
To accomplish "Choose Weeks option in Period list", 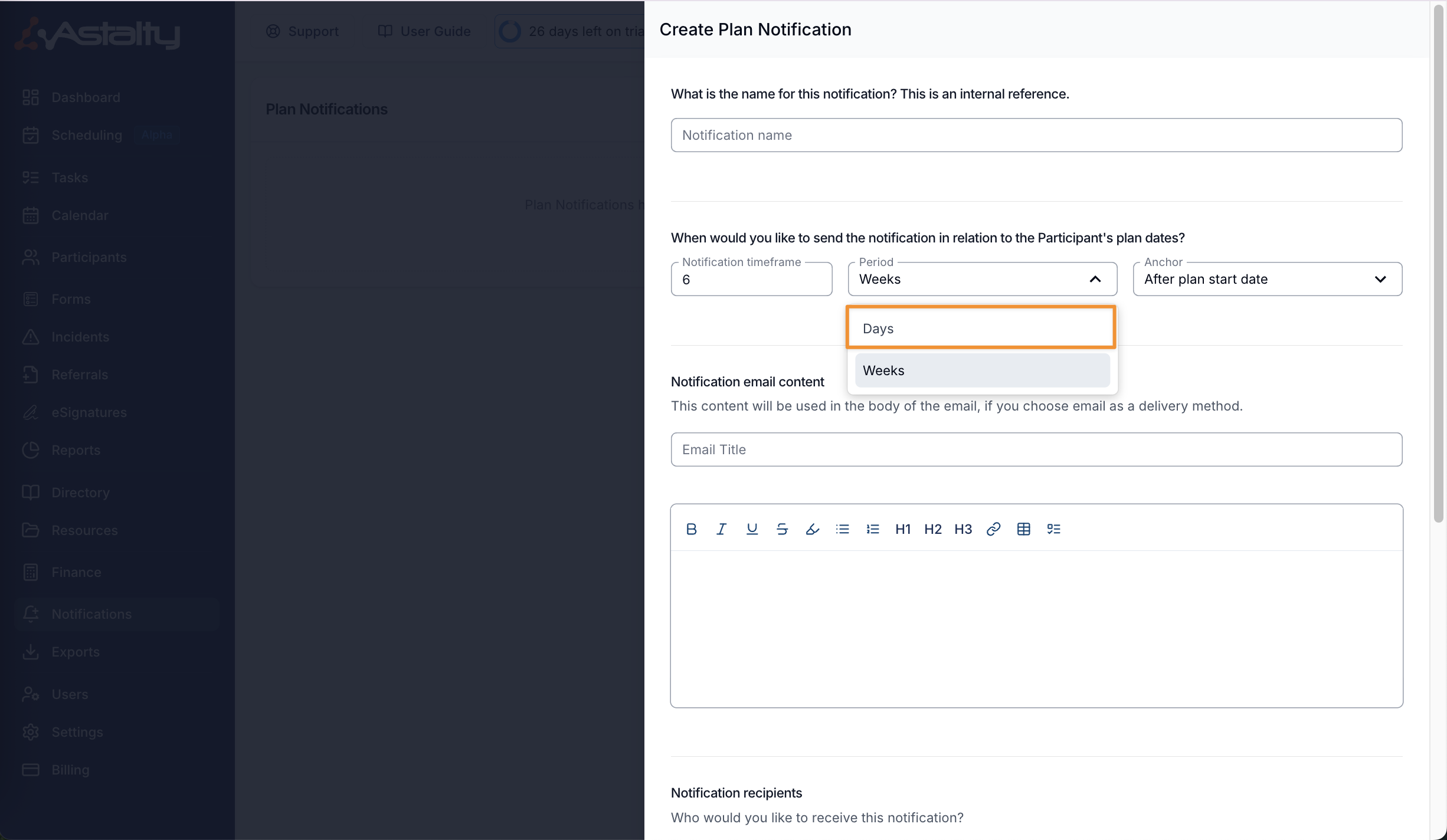I will [x=982, y=370].
